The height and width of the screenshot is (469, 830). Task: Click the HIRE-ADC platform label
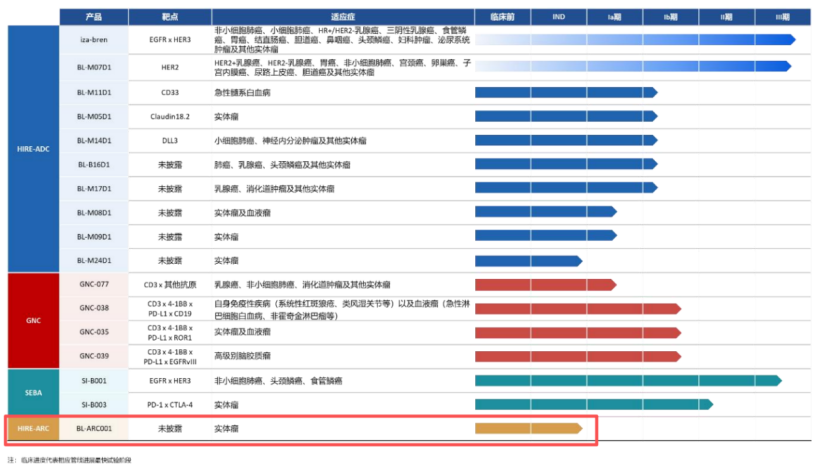tap(33, 149)
